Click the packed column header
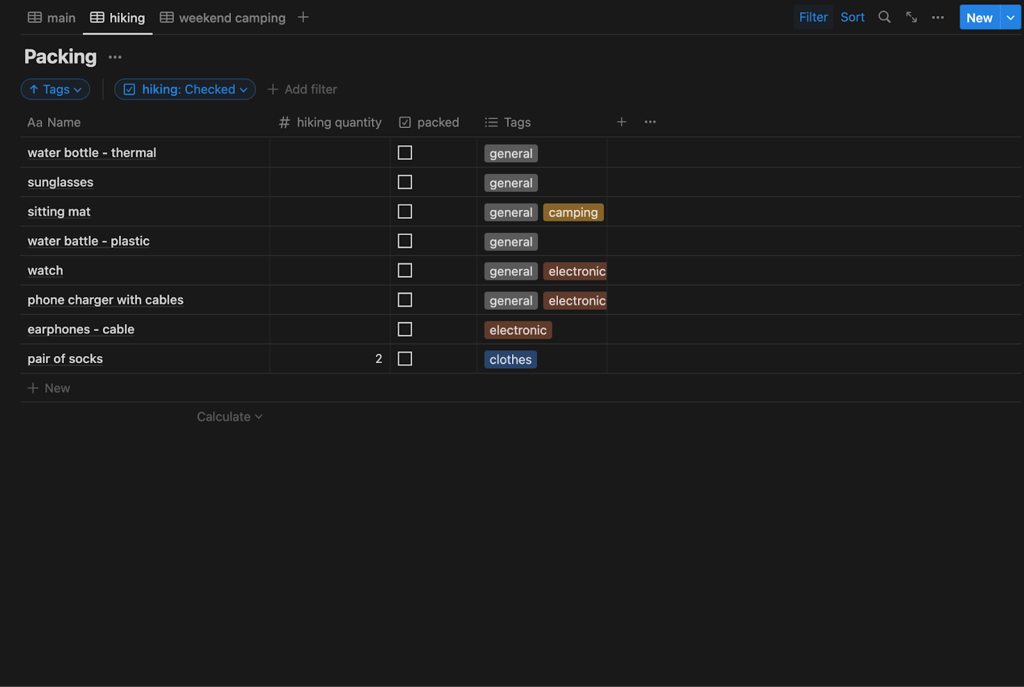Image resolution: width=1024 pixels, height=687 pixels. pos(429,123)
